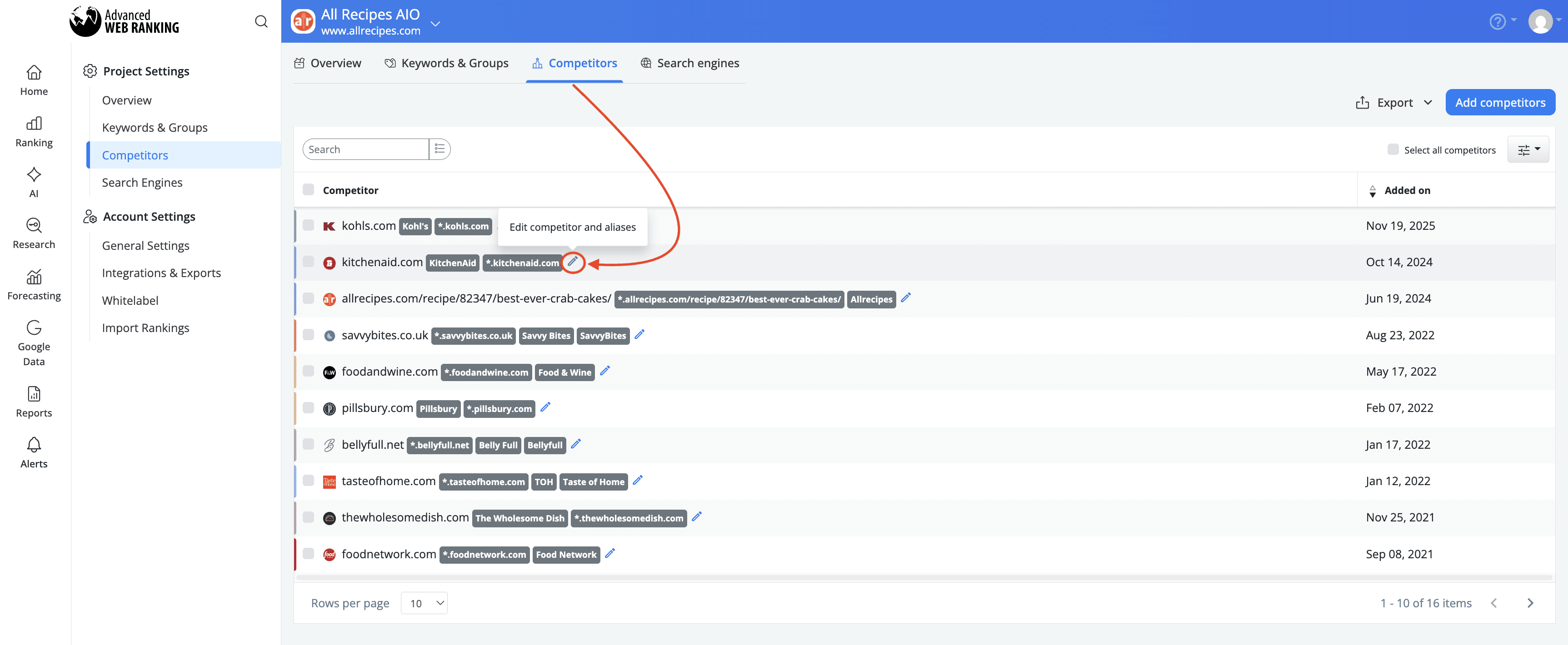Edit aliases for foodnetwork.com
The image size is (1568, 645).
[610, 553]
